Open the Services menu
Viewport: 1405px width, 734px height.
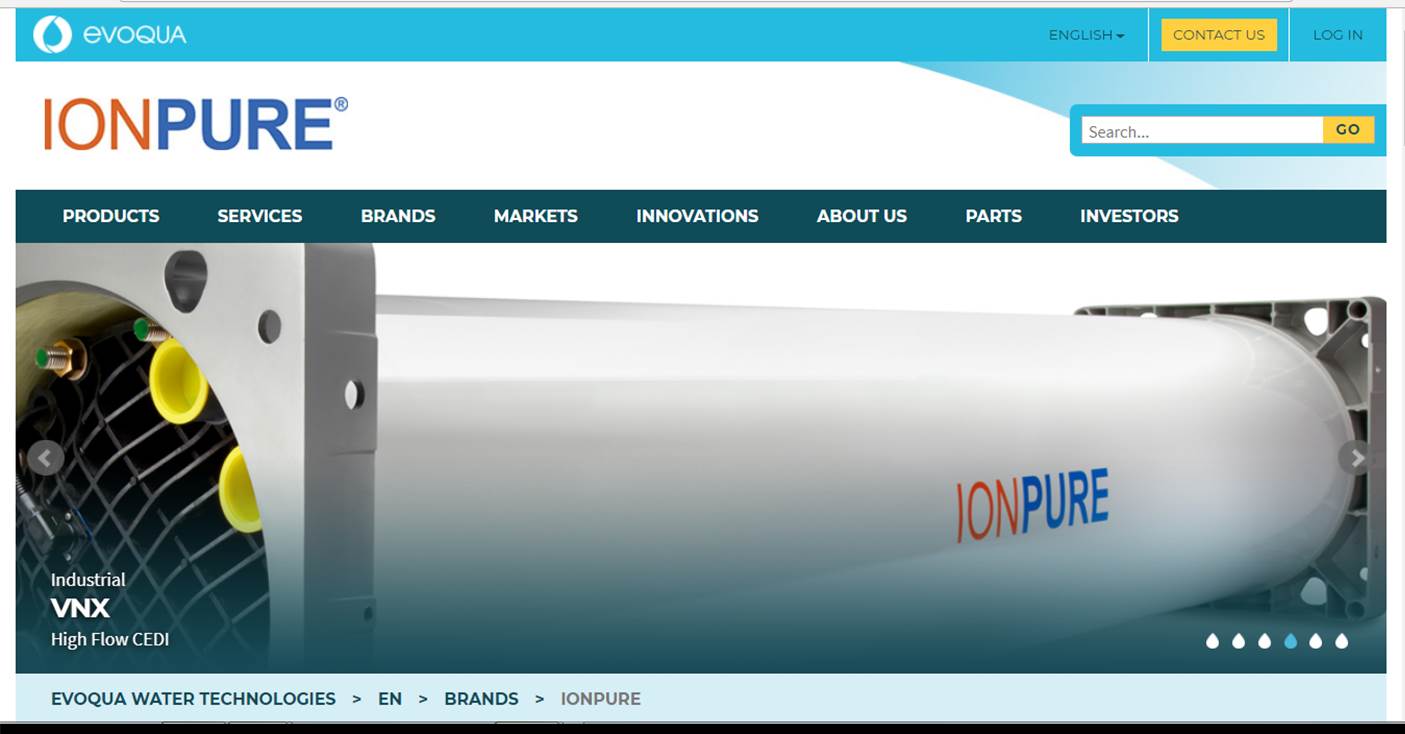click(x=260, y=216)
